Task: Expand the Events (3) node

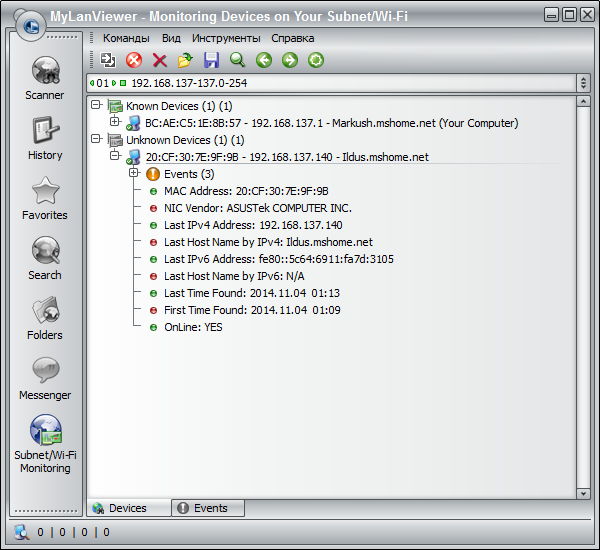Action: [133, 174]
